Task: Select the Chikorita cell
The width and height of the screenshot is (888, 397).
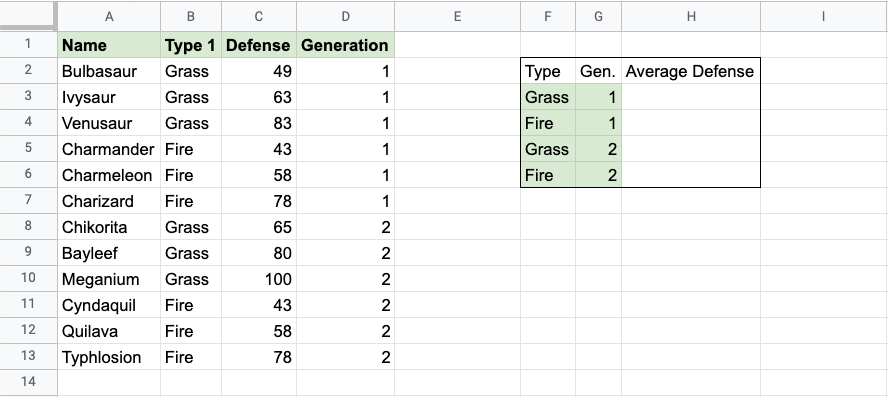Action: [109, 227]
